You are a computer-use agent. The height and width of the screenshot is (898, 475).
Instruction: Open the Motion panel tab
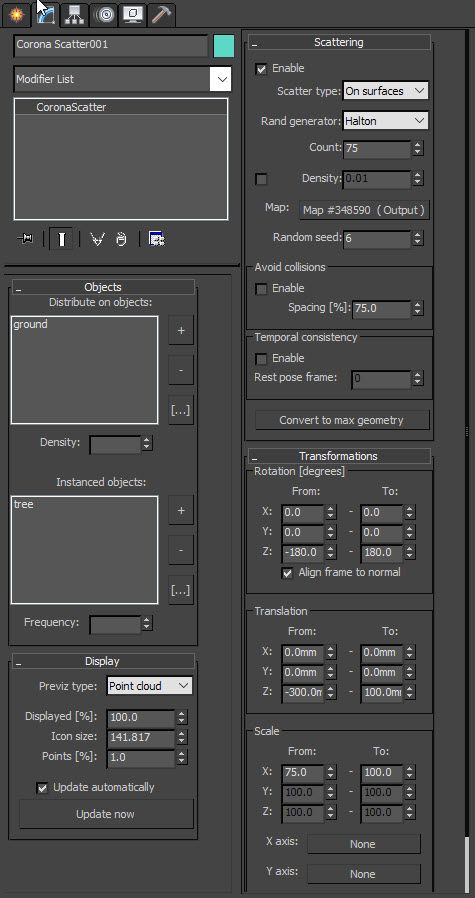point(104,15)
